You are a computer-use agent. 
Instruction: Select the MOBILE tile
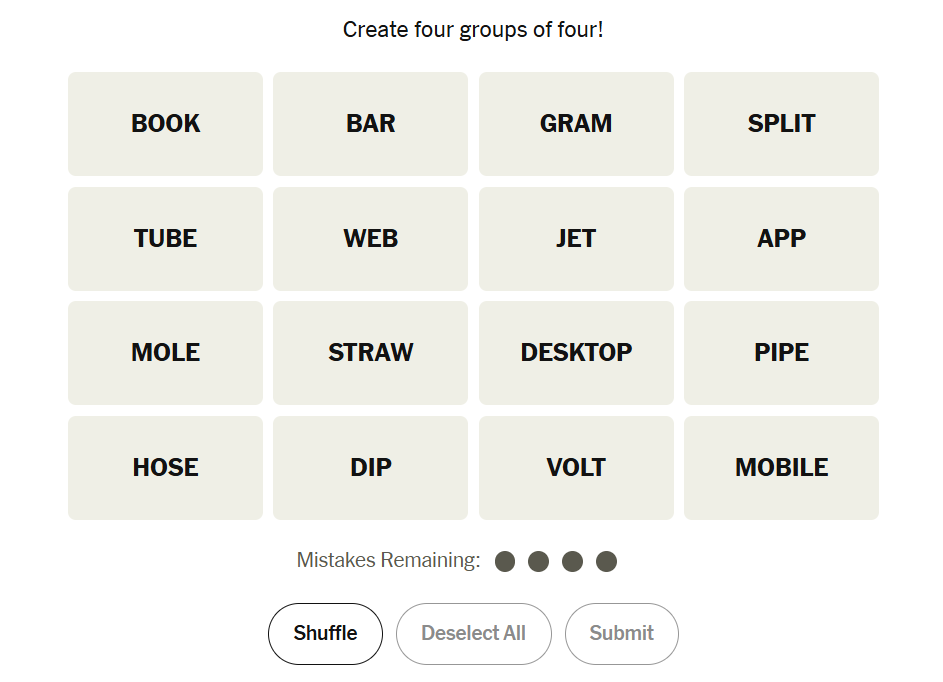(x=781, y=468)
